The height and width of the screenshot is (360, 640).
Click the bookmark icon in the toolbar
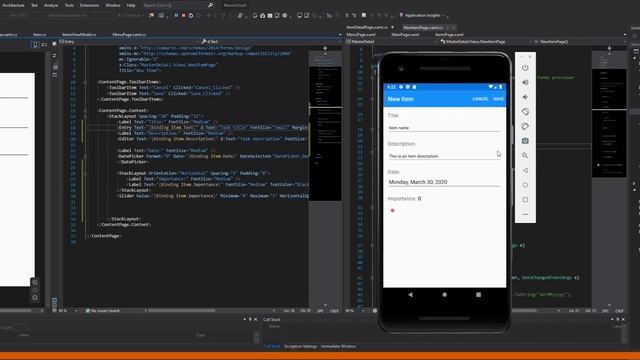364,16
